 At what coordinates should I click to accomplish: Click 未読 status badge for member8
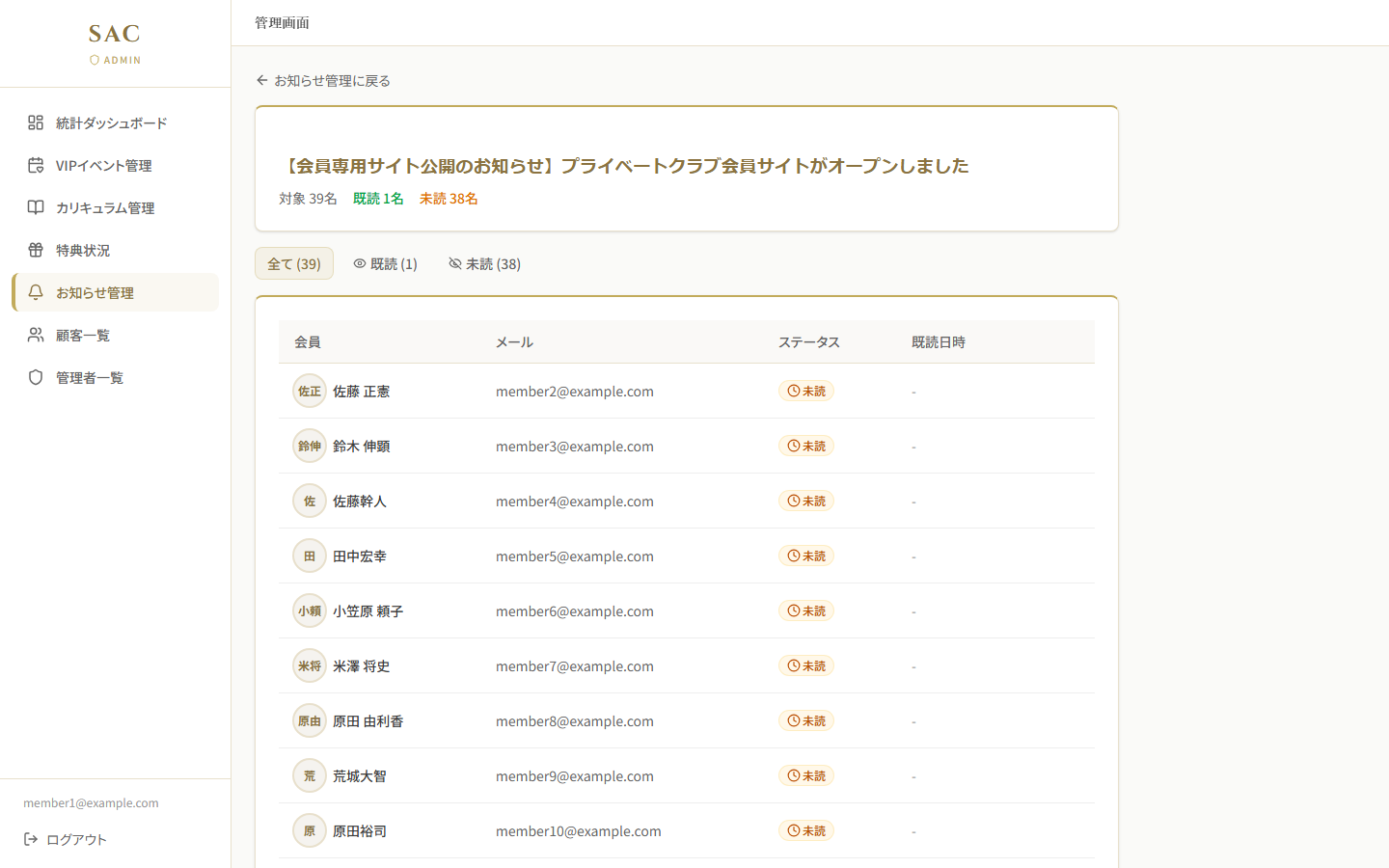click(x=806, y=720)
